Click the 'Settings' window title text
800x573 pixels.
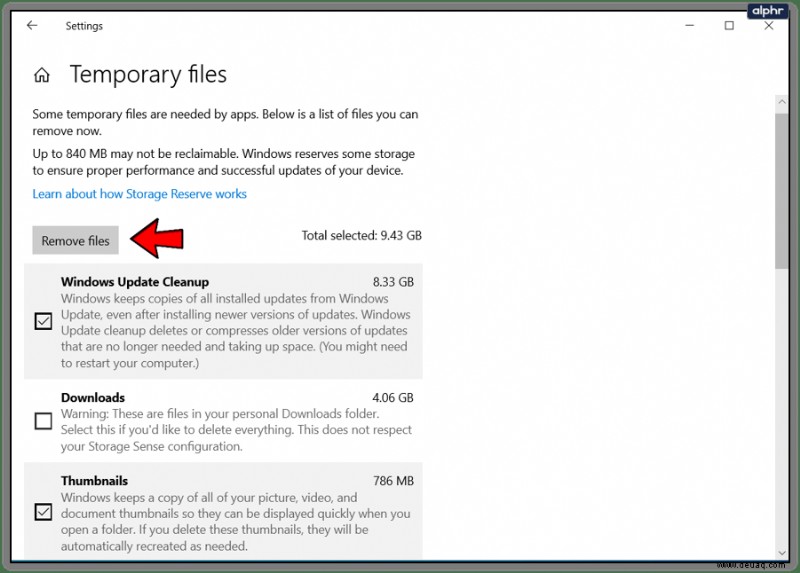point(84,26)
